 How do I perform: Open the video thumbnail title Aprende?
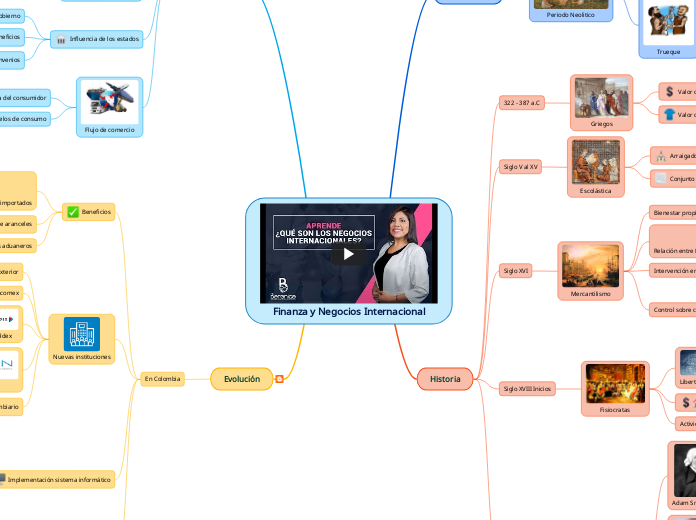(324, 226)
